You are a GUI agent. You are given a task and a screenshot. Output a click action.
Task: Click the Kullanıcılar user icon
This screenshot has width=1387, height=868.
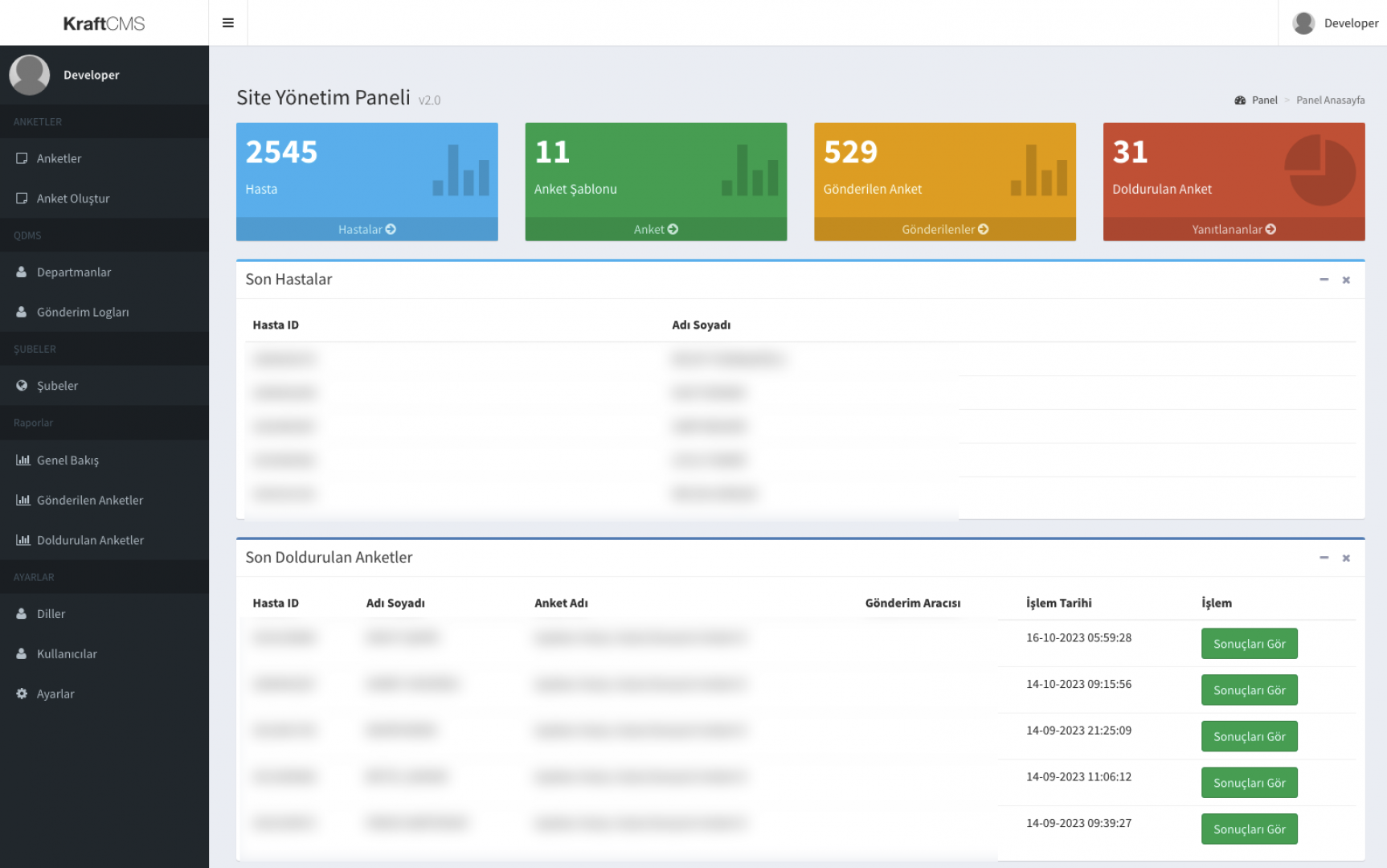pyautogui.click(x=22, y=653)
